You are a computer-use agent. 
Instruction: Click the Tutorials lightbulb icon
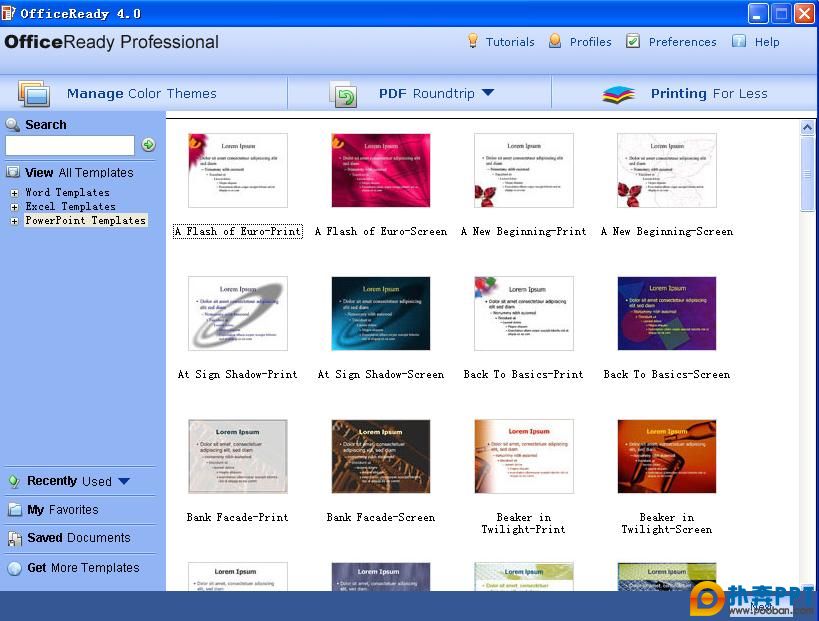coord(473,41)
